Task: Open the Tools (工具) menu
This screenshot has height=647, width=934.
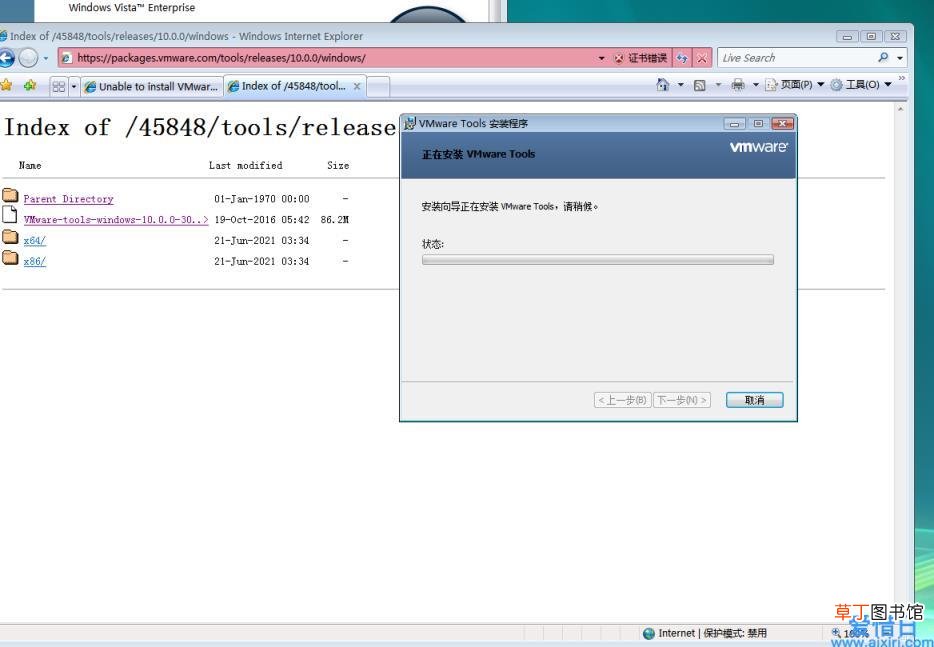Action: click(x=861, y=85)
